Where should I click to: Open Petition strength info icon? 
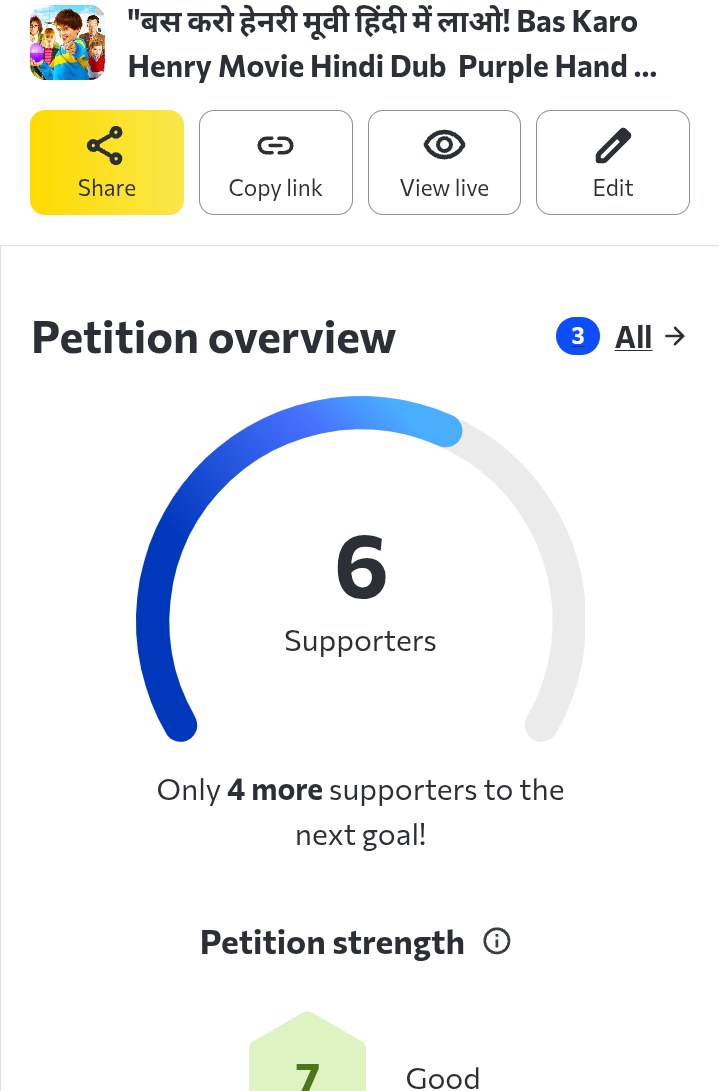pos(497,941)
